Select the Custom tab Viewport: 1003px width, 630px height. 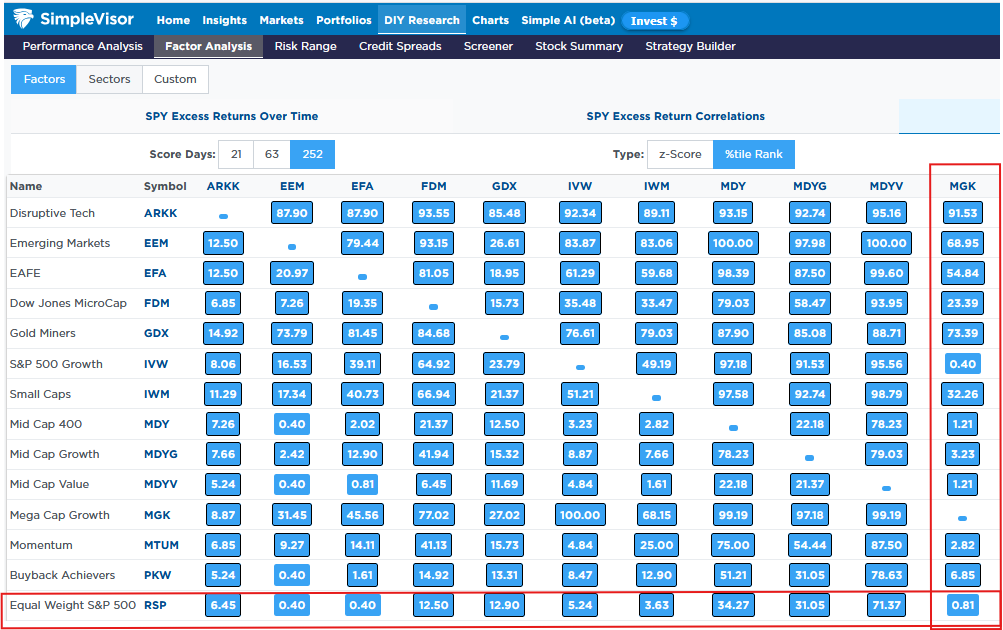[174, 79]
